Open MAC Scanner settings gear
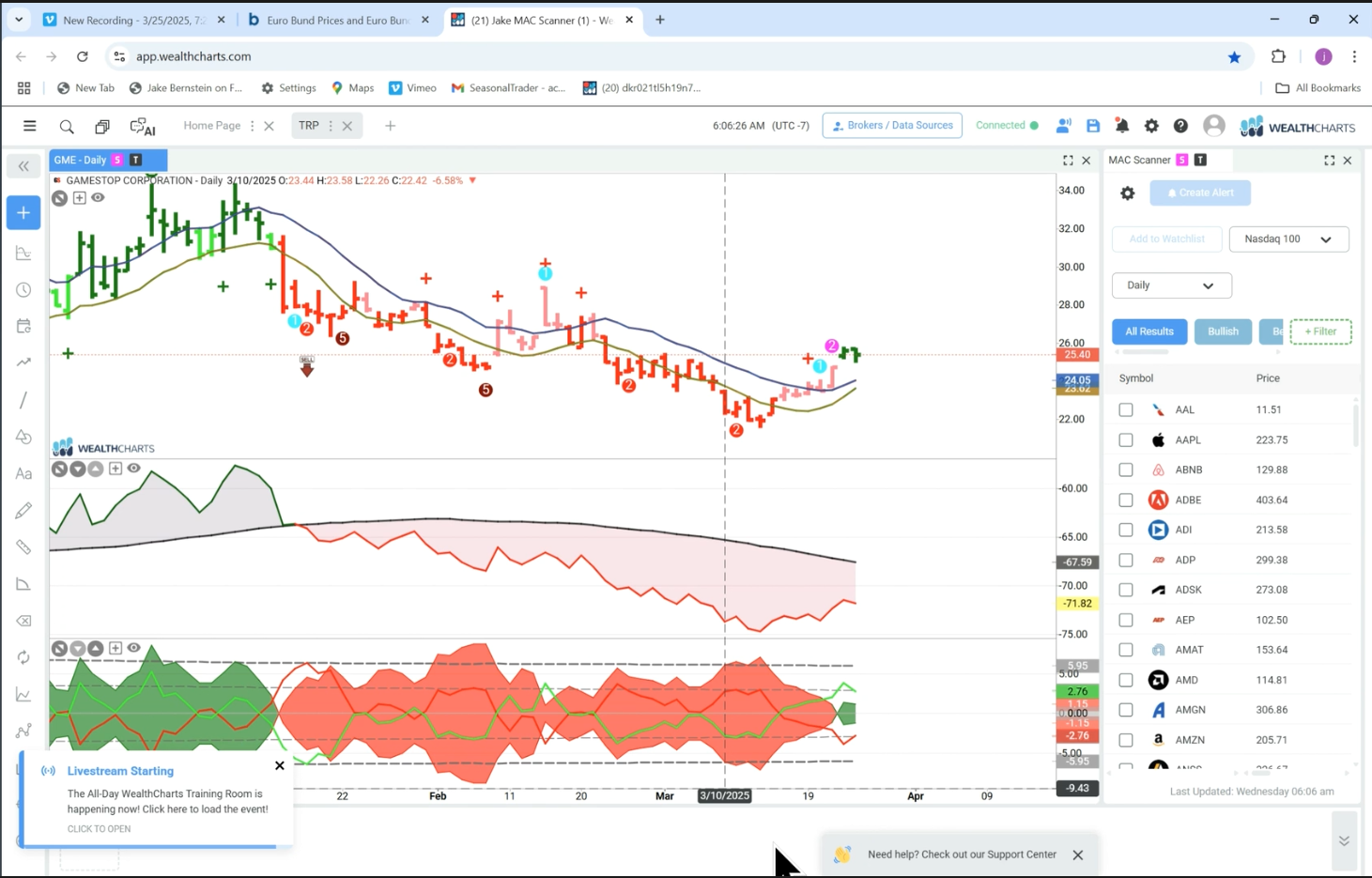1372x878 pixels. click(x=1128, y=193)
